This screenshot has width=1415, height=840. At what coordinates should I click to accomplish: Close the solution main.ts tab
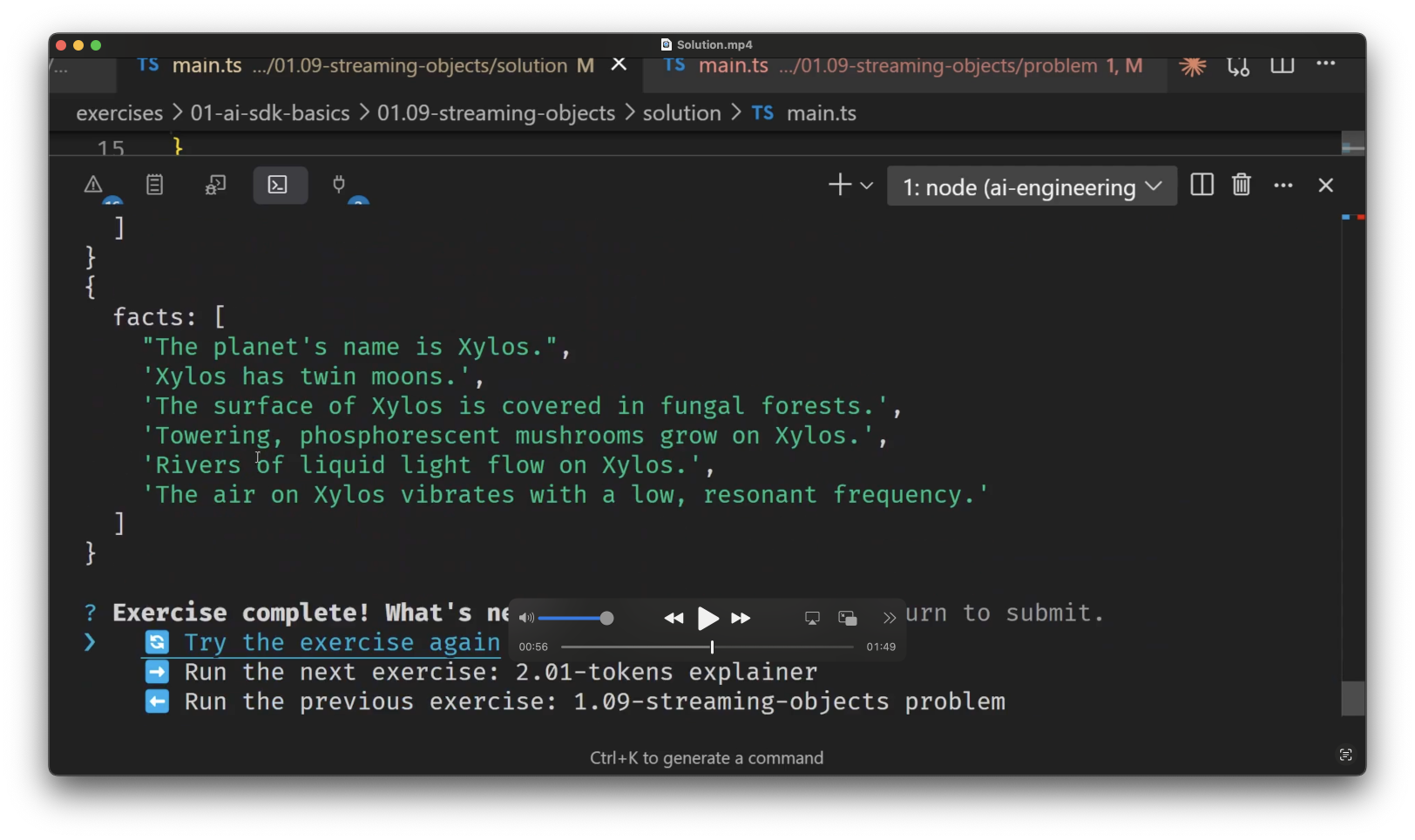(x=619, y=64)
